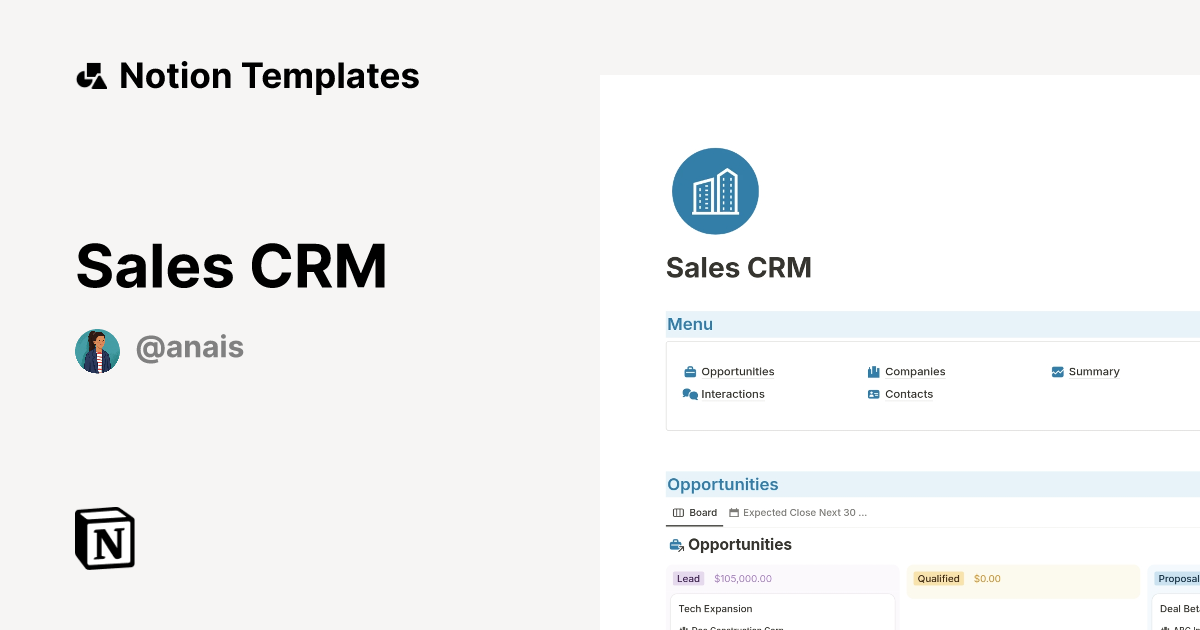Select the line graph icon beside Summary
This screenshot has width=1200, height=630.
[1057, 371]
